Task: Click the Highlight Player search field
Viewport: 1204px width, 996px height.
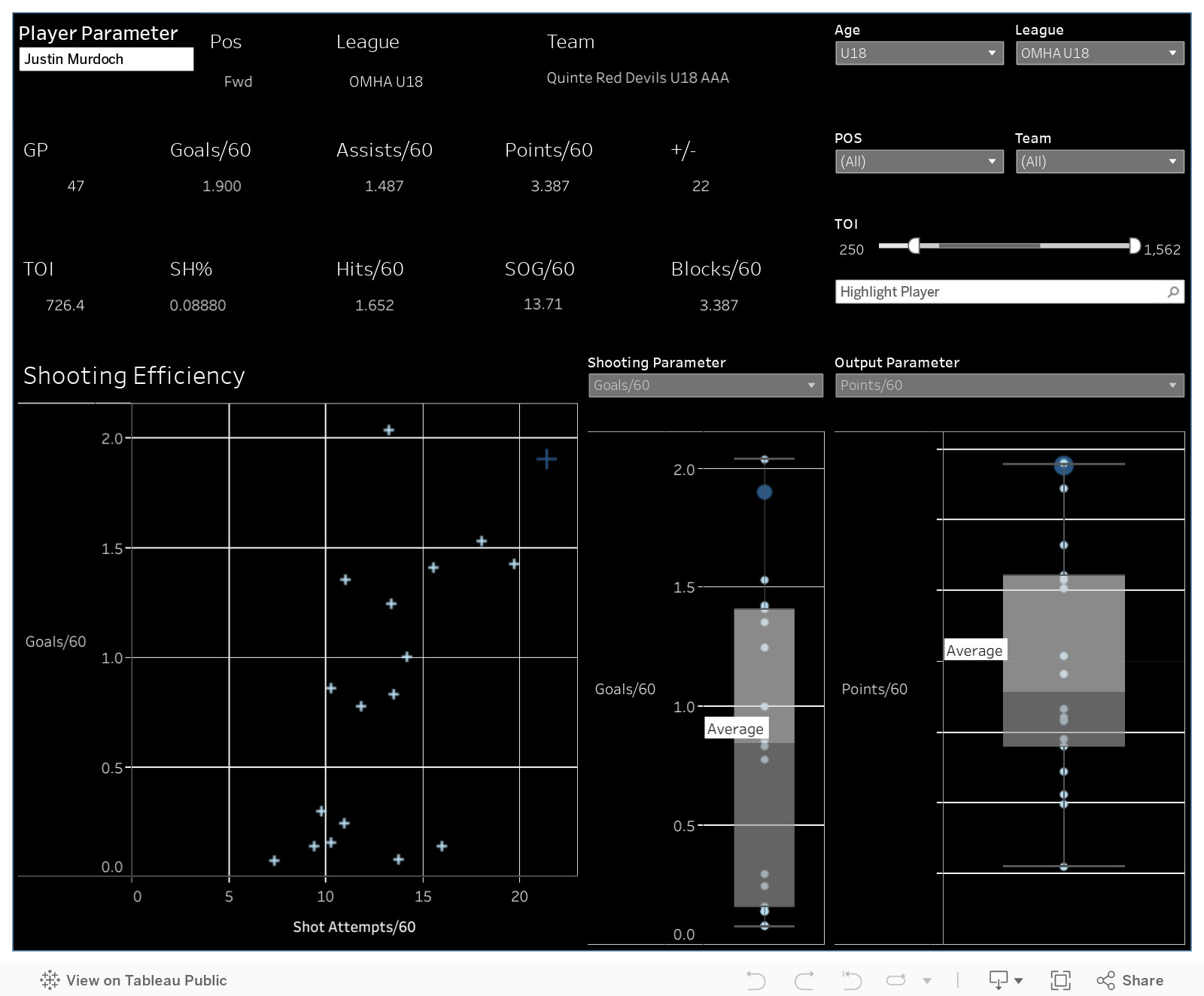Action: click(1010, 291)
